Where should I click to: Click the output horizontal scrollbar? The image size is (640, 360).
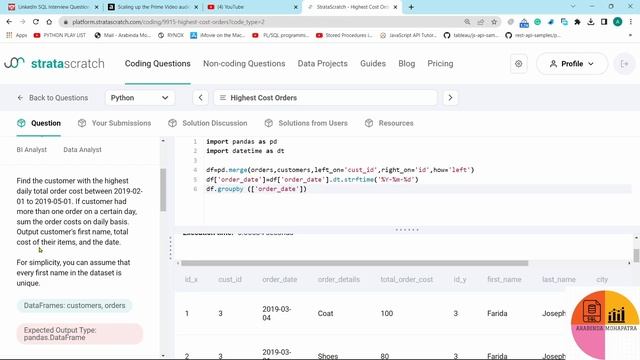pos(354,263)
